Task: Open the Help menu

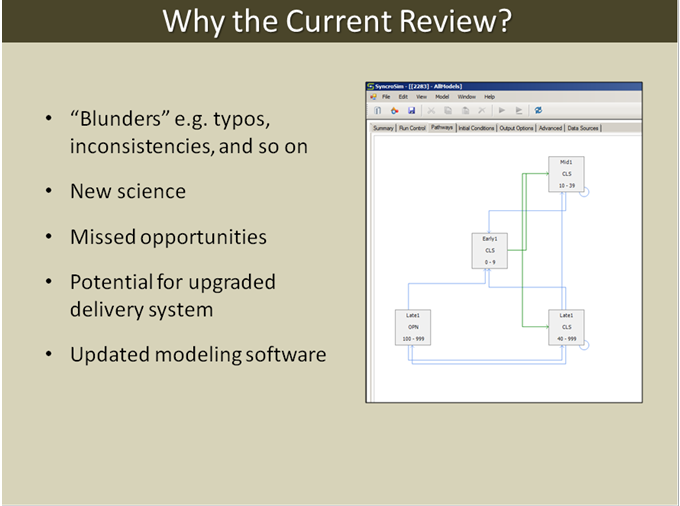Action: pyautogui.click(x=490, y=97)
